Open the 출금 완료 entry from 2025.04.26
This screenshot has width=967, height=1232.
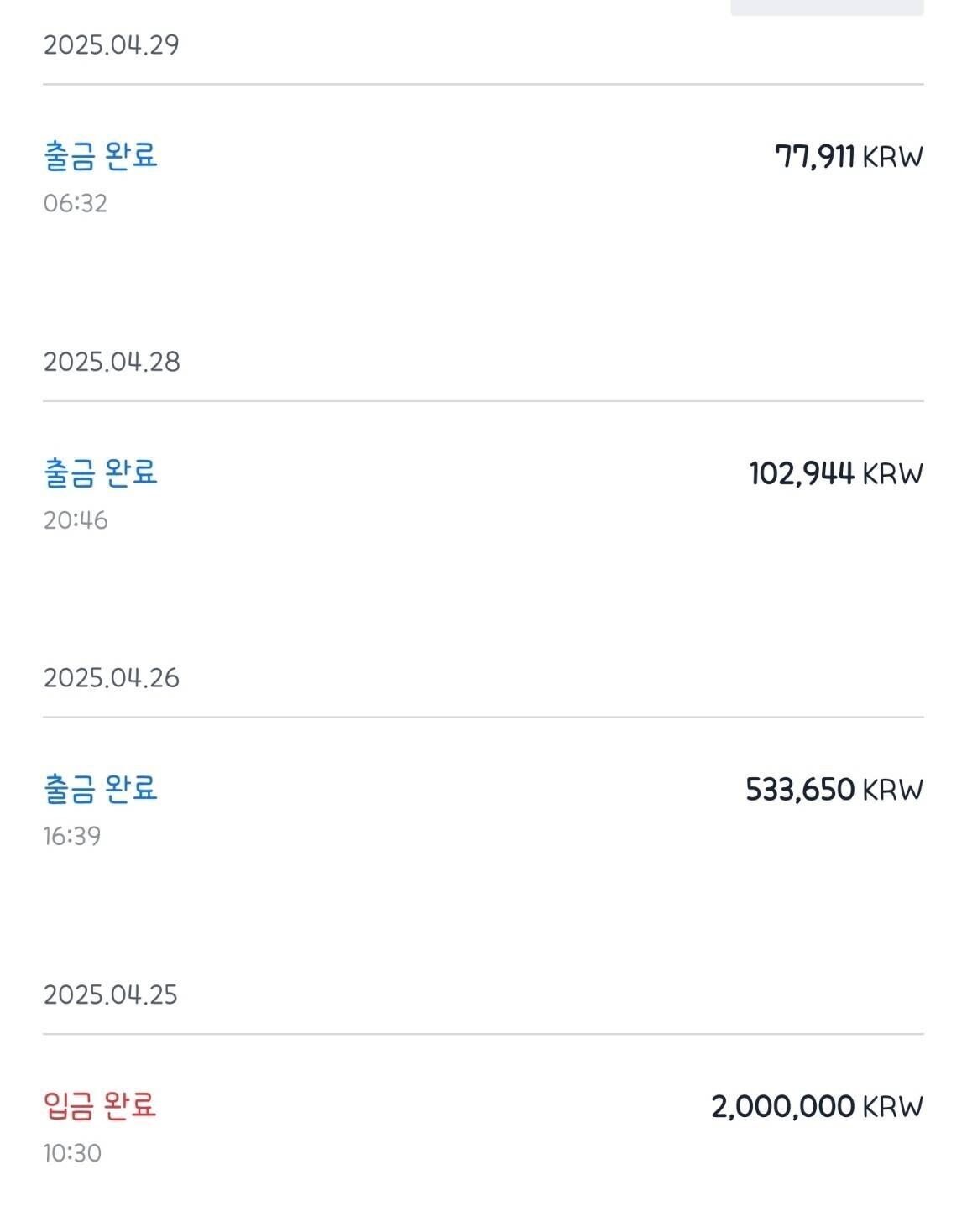point(101,789)
